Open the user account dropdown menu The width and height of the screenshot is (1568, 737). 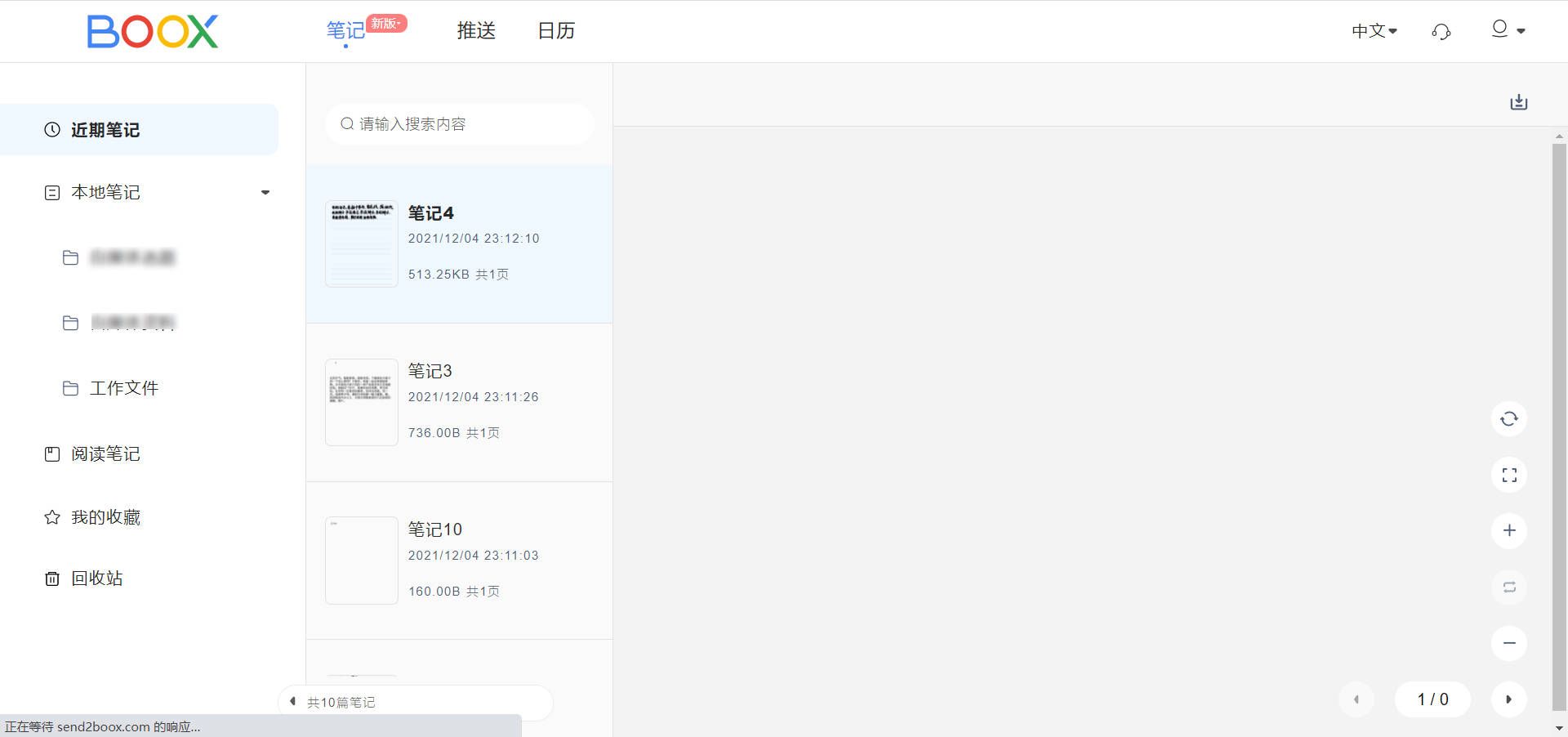pos(1508,30)
